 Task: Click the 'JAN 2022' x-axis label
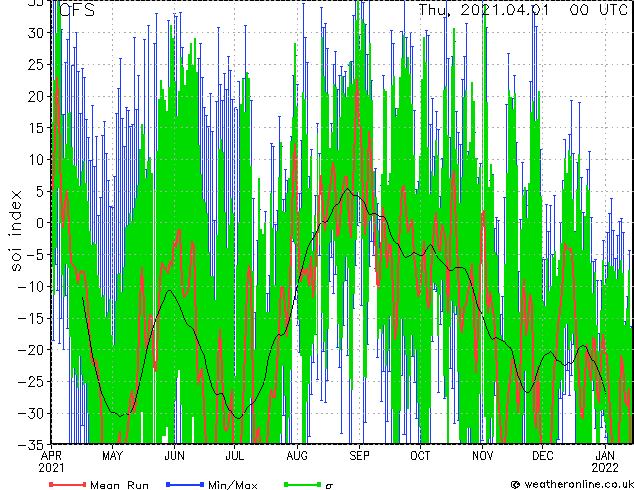coord(605,462)
